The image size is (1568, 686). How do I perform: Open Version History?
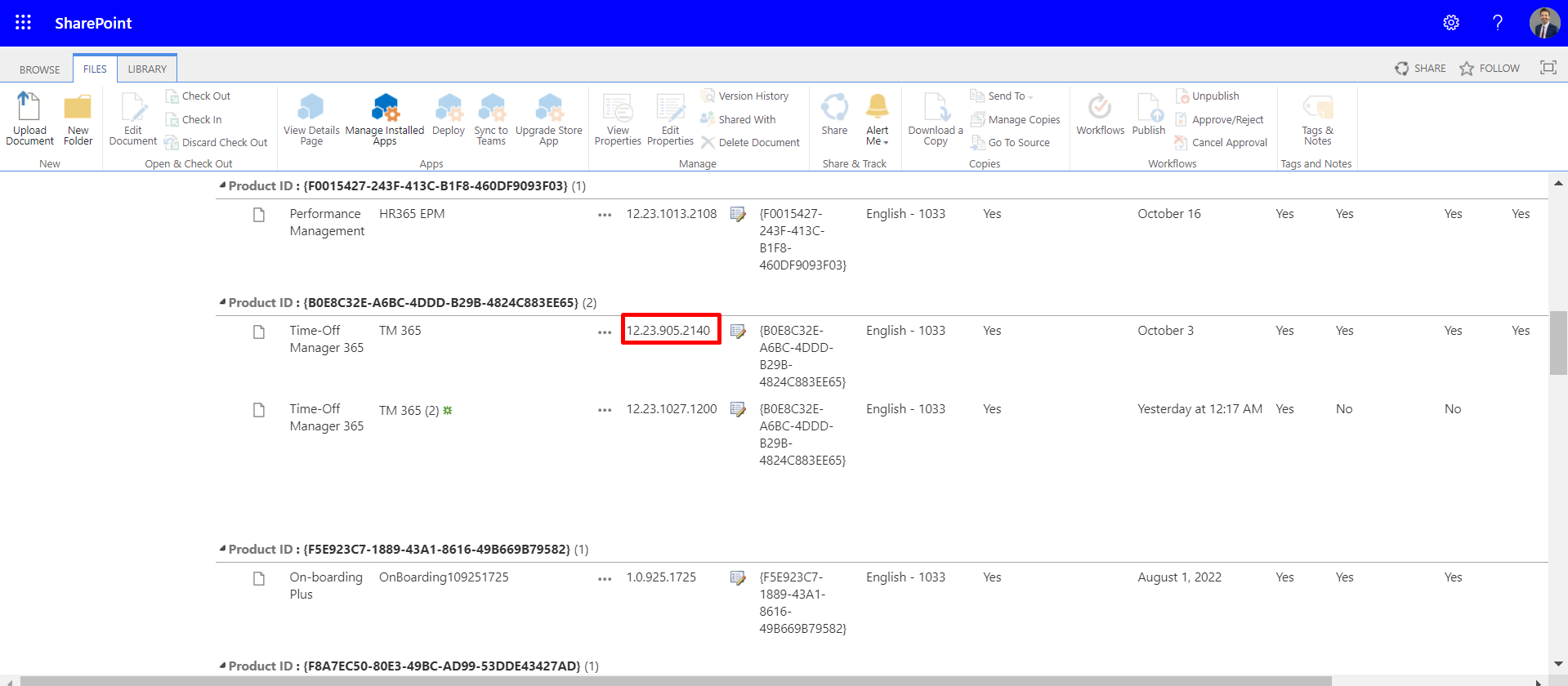(x=745, y=96)
